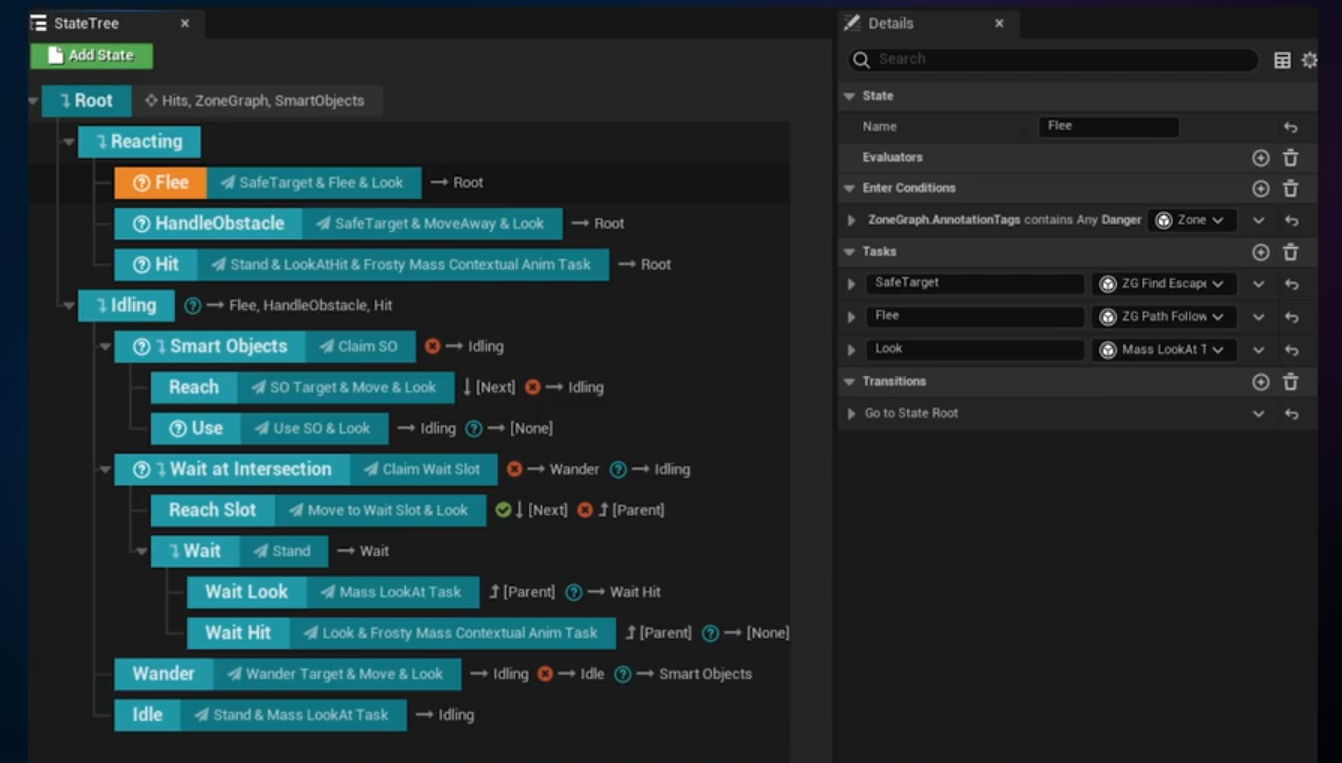Remove all Enter Conditions

click(x=1290, y=188)
